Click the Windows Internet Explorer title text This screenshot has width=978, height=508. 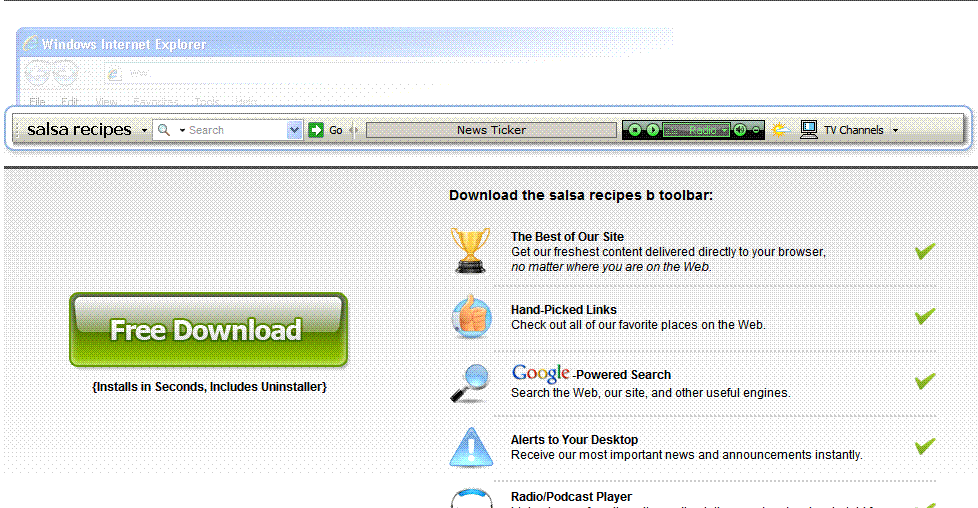[x=124, y=44]
